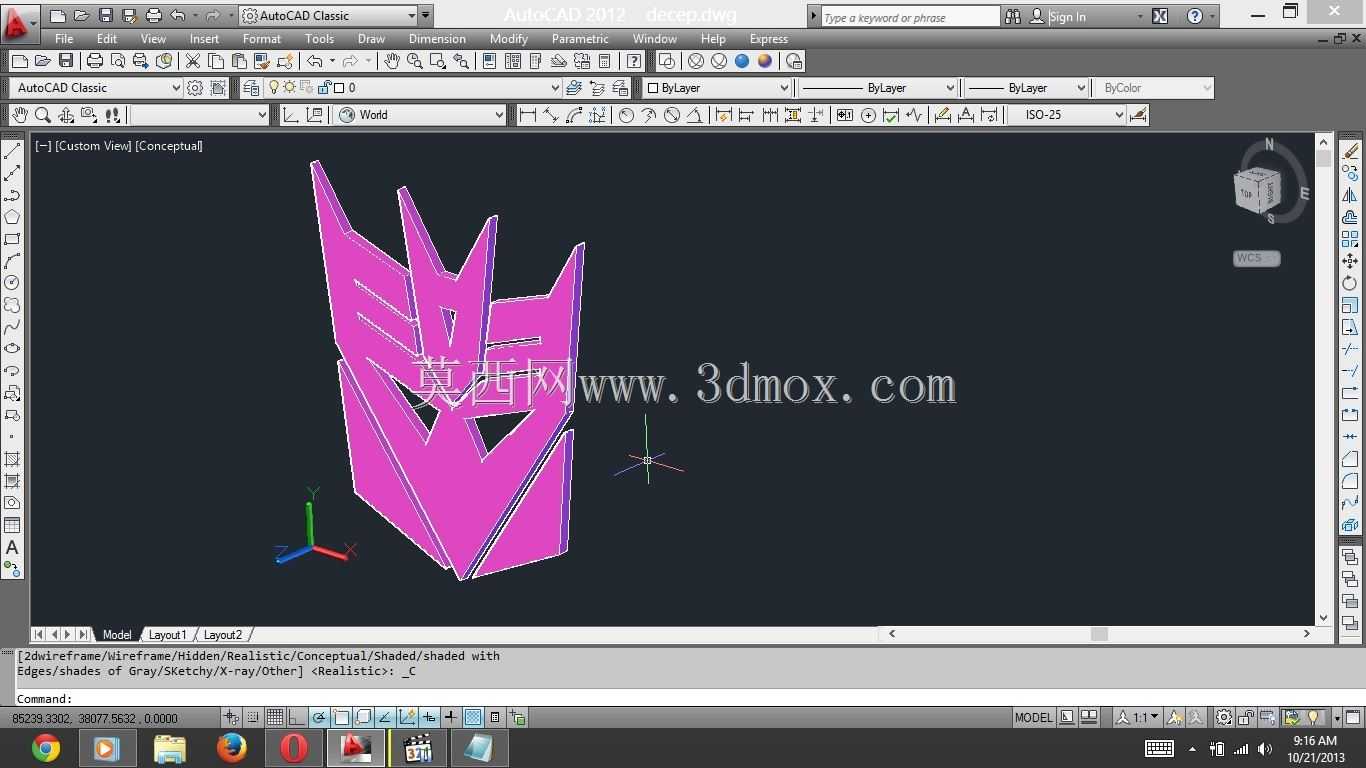
Task: Expand the AutoCAD Classic workspace dropdown in title bar
Action: pyautogui.click(x=412, y=16)
